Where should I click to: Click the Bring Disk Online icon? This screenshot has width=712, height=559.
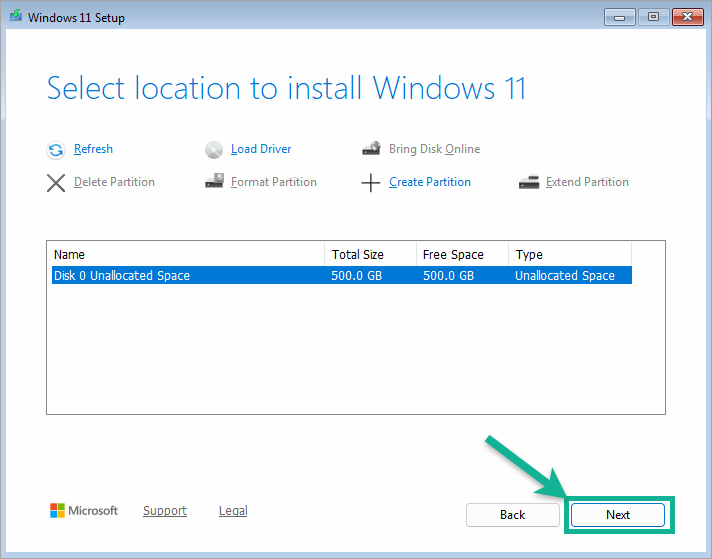tap(371, 148)
